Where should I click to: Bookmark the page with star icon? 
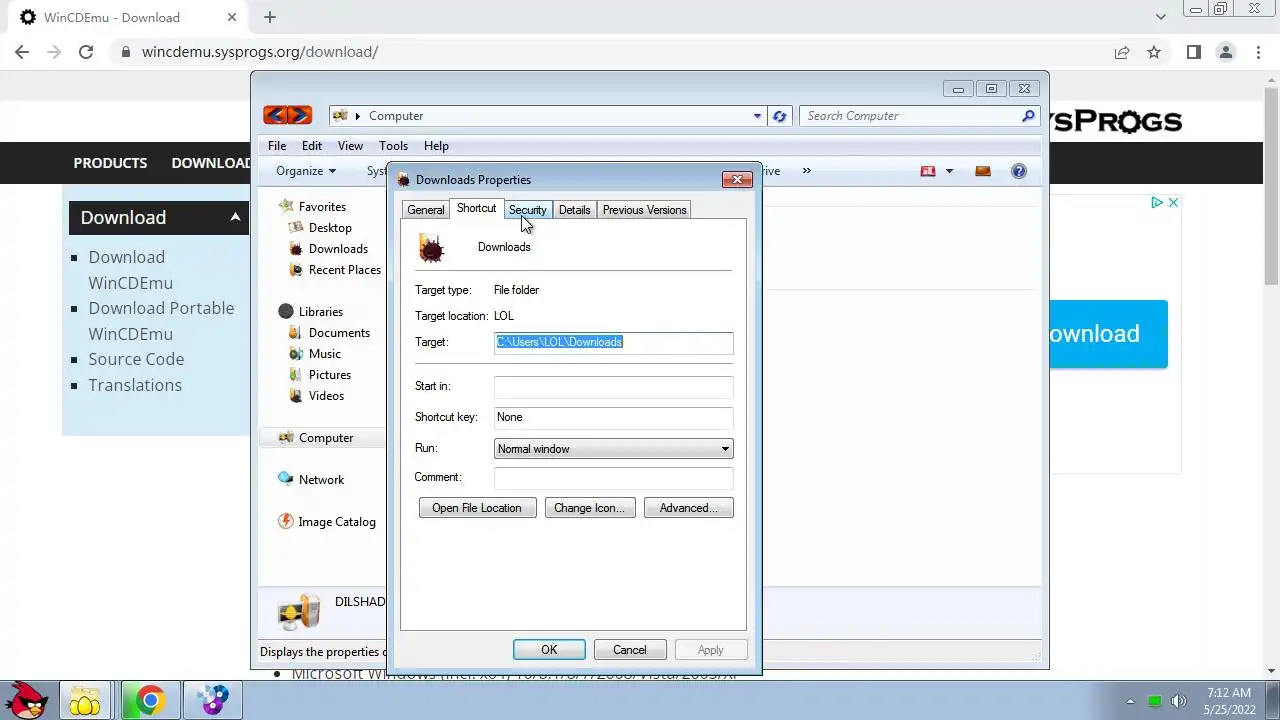click(x=1154, y=52)
